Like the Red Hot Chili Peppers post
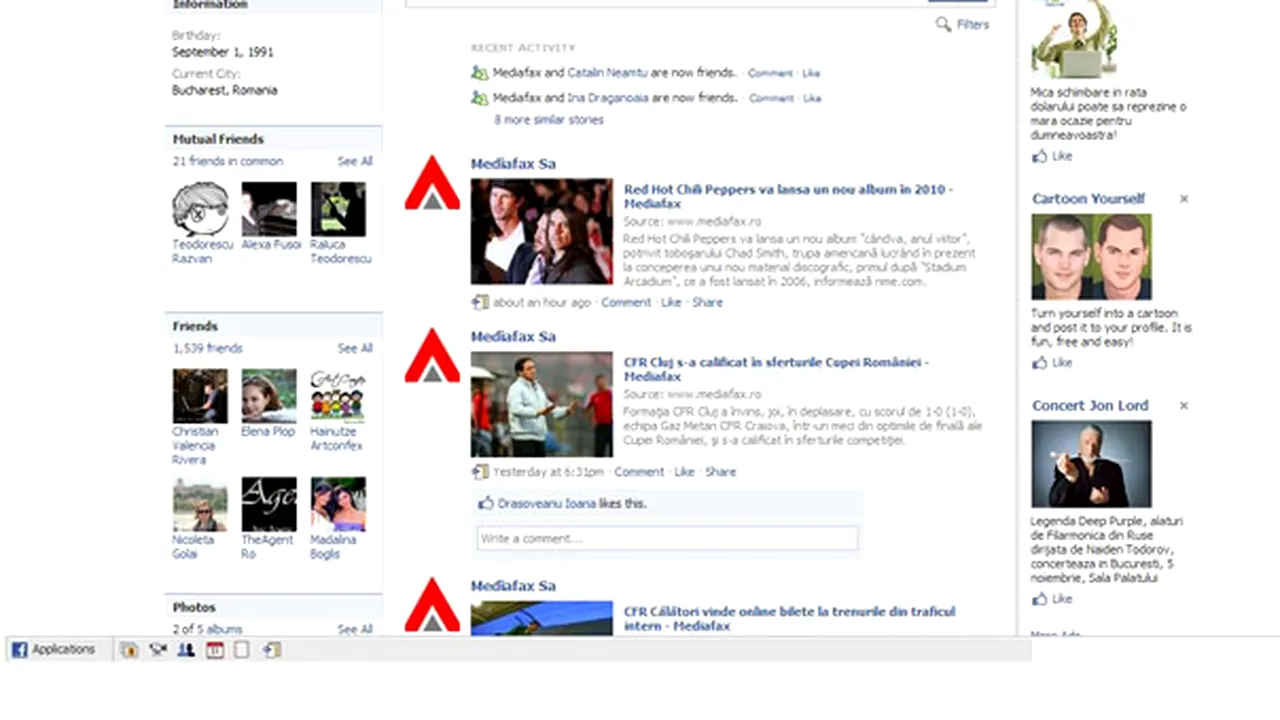This screenshot has height=720, width=1280. (671, 302)
